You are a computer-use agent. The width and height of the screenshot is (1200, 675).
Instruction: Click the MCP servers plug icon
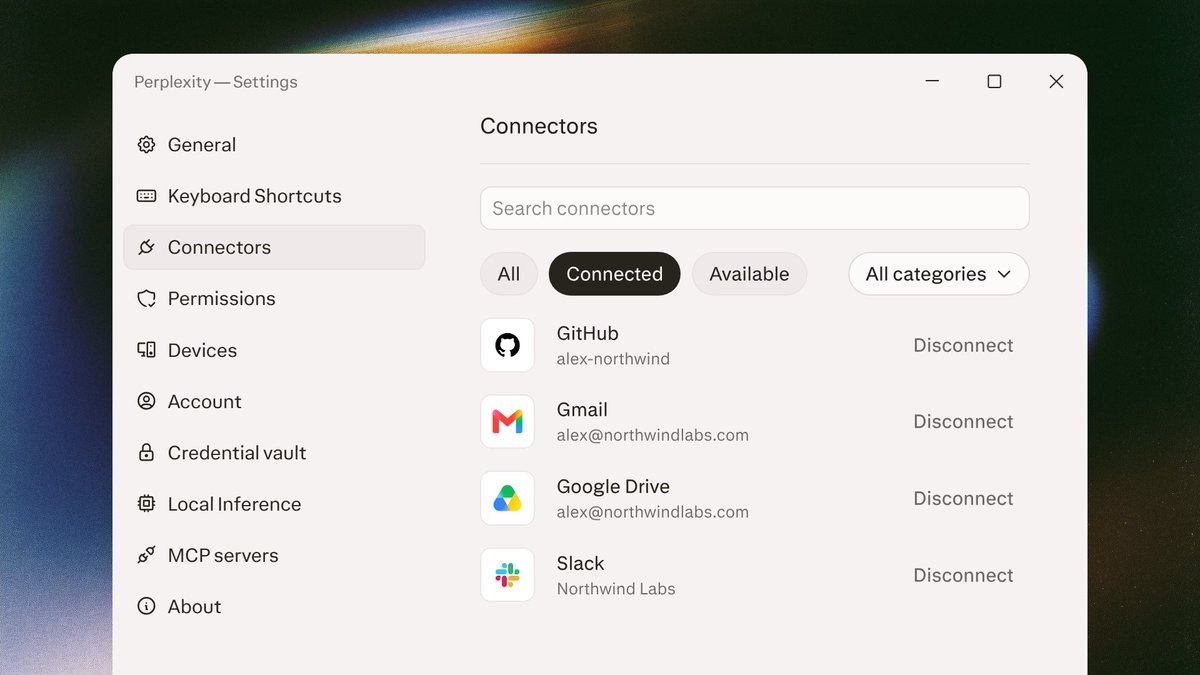coord(146,555)
